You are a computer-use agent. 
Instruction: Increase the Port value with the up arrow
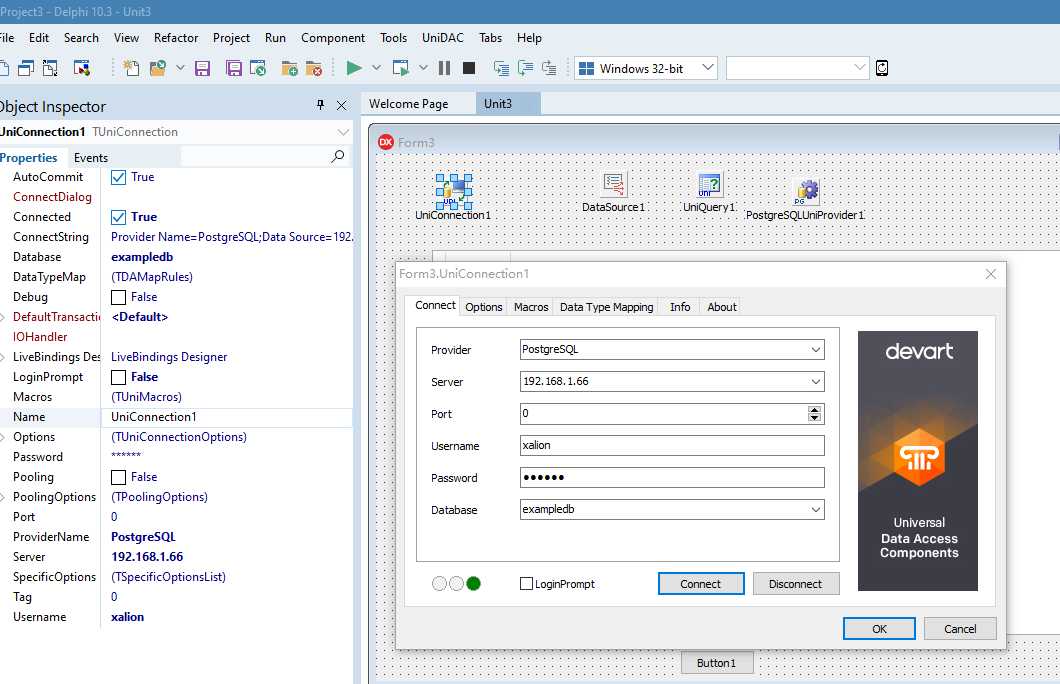tap(815, 410)
